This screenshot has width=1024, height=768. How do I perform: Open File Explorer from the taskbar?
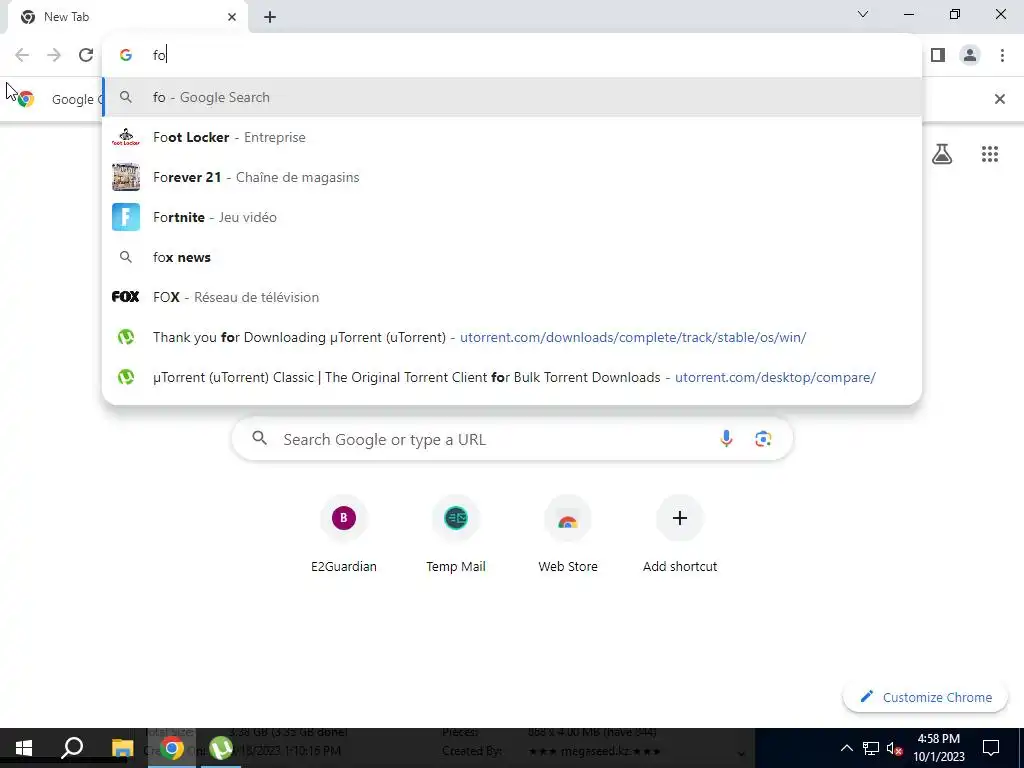click(122, 748)
